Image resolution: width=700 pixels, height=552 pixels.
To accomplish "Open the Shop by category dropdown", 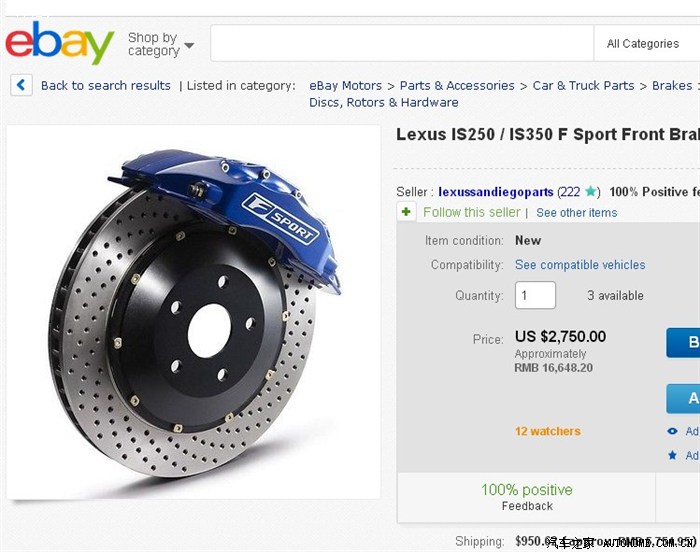I will click(160, 44).
